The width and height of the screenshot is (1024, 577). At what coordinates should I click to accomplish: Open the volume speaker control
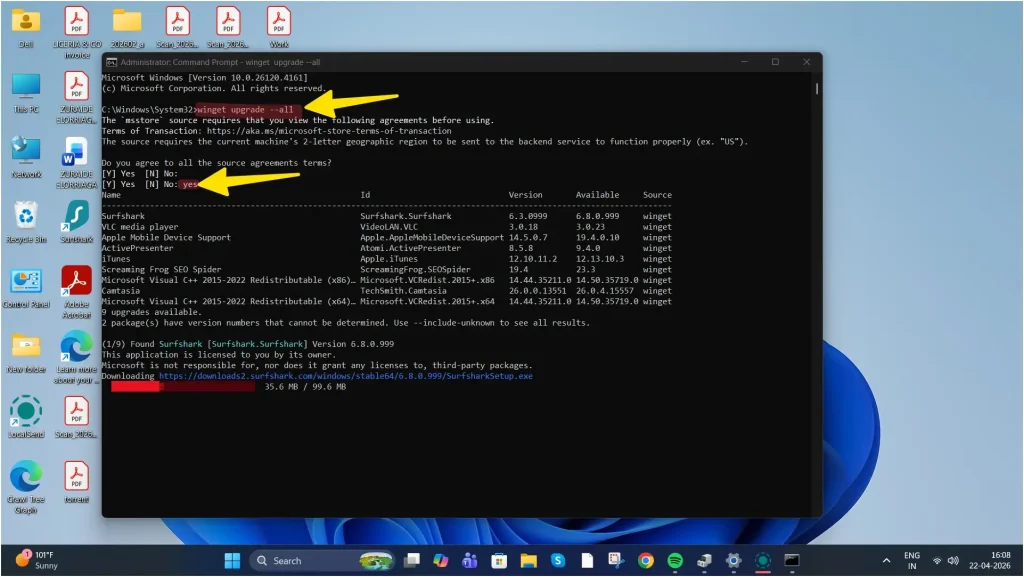click(x=953, y=561)
